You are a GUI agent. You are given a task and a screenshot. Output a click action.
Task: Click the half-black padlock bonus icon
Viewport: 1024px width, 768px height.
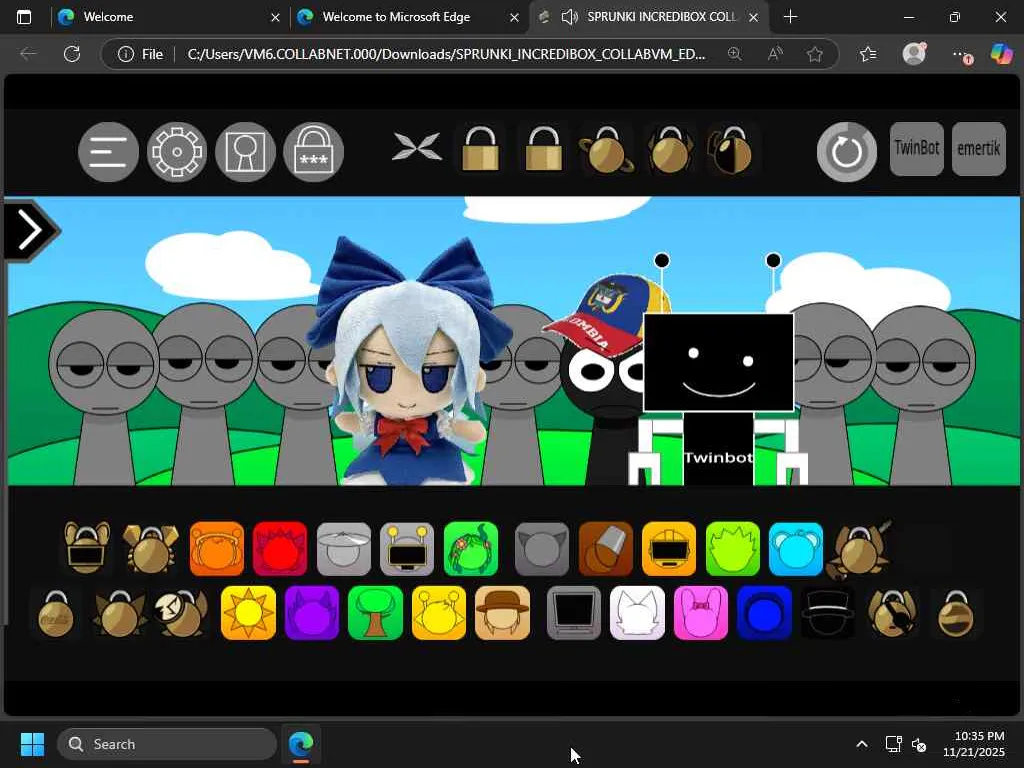[x=732, y=150]
